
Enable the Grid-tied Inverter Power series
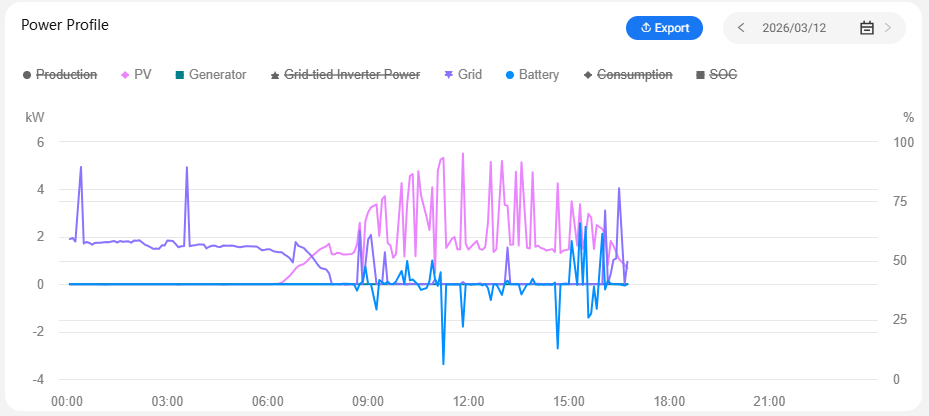pos(351,75)
